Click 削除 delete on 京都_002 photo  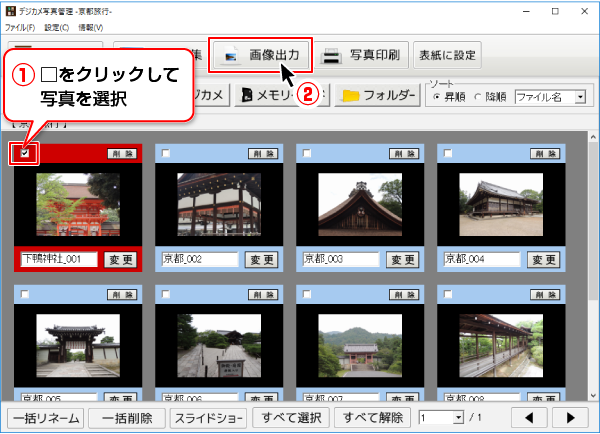(x=263, y=154)
